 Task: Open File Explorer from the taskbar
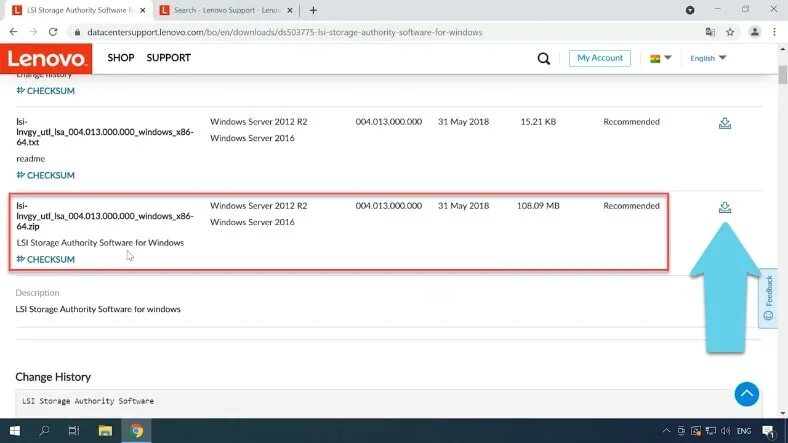[x=105, y=430]
